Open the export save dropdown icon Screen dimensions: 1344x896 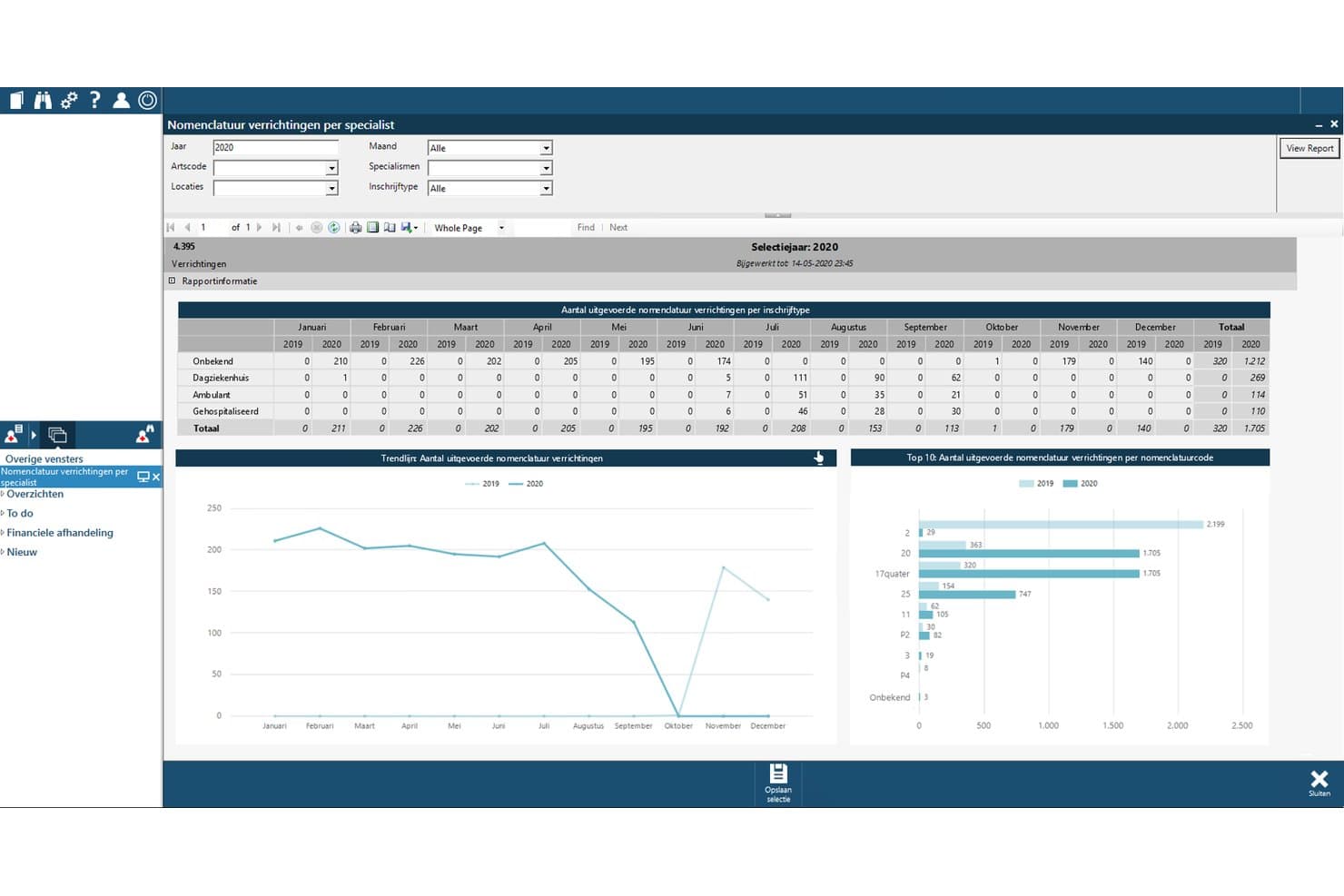click(410, 228)
